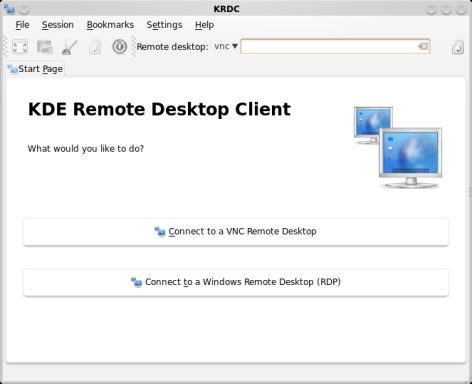Click the KRDC window menu icon in title bar
Screen dimensions: 472x384
tap(9, 9)
